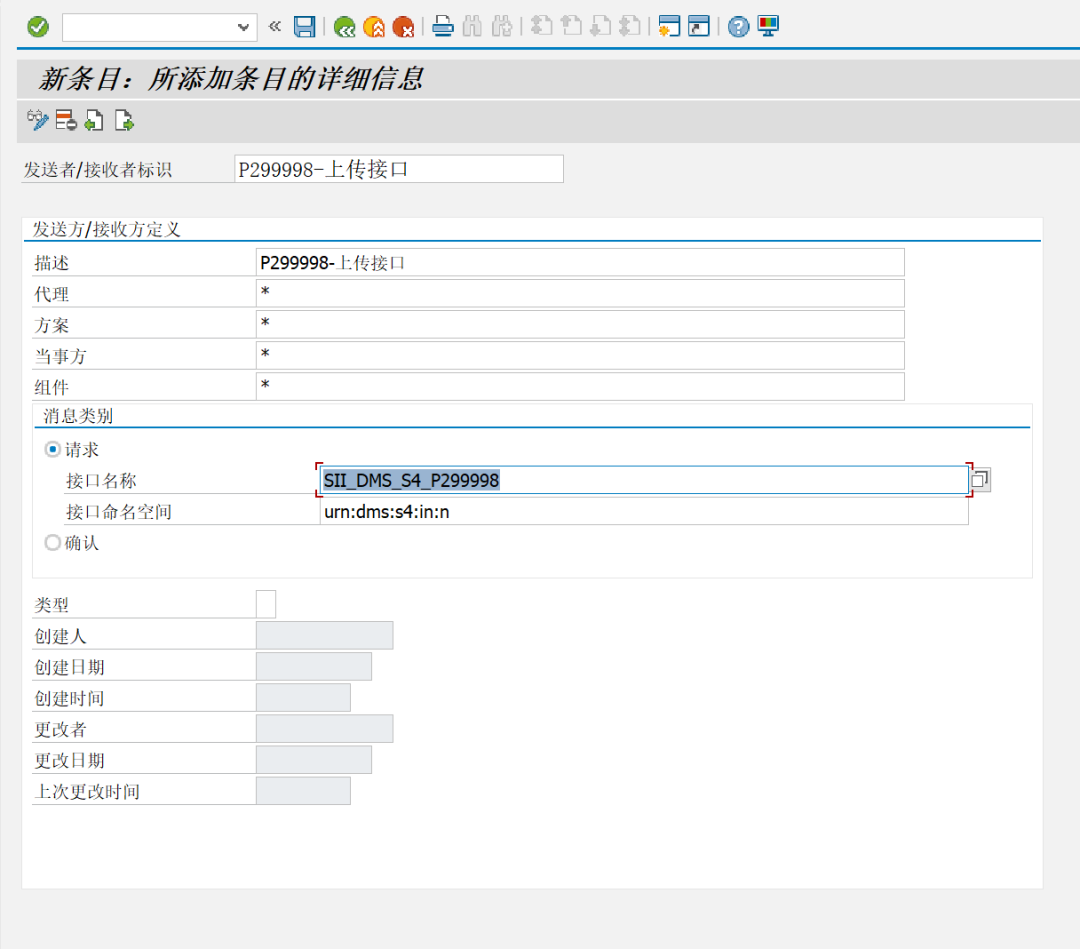Click the 描述 input field
This screenshot has width=1080, height=949.
(580, 262)
